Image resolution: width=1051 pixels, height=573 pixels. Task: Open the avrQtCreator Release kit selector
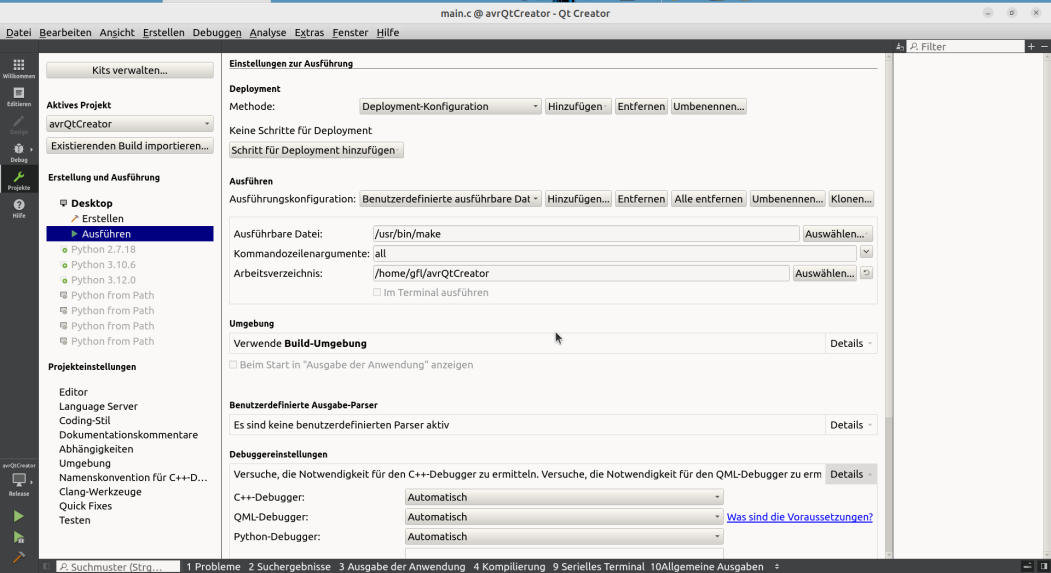coord(19,481)
